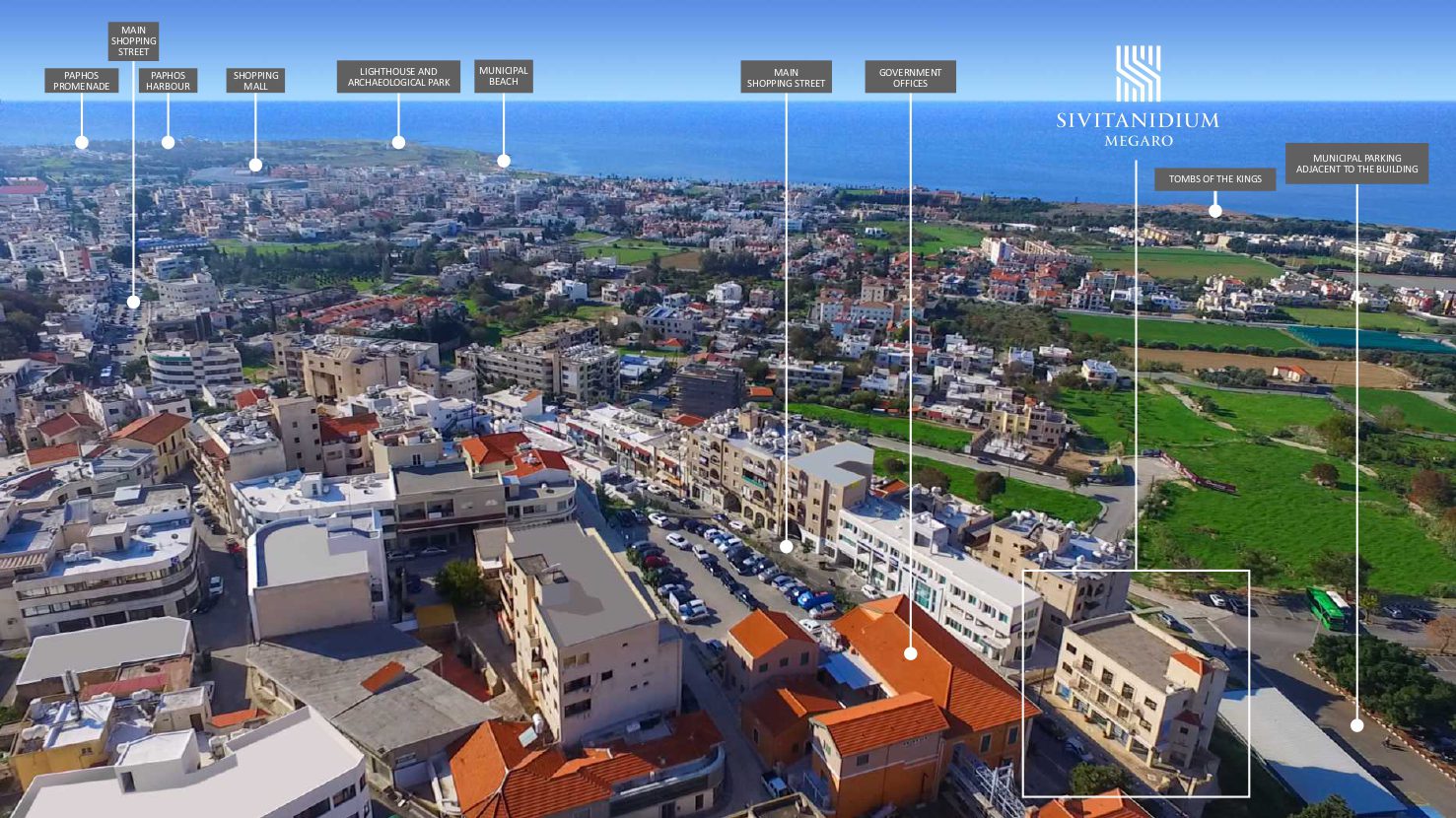1456x818 pixels.
Task: Expand the Municipal Parking Adjacent label
Action: [x=1356, y=163]
